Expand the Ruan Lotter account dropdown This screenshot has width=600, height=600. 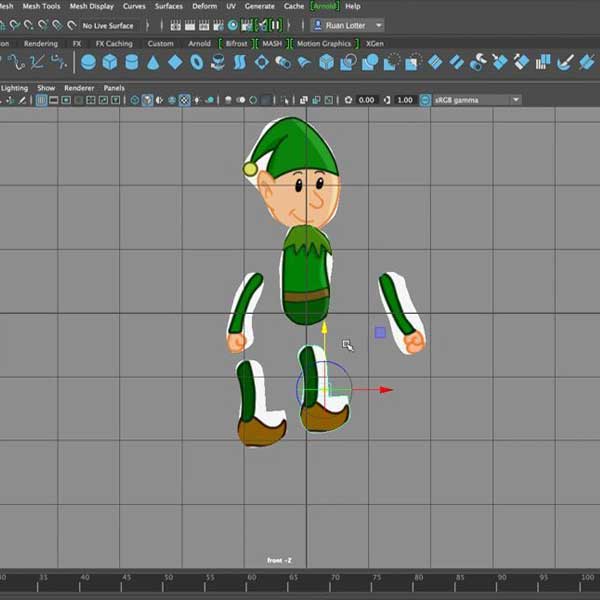[347, 25]
